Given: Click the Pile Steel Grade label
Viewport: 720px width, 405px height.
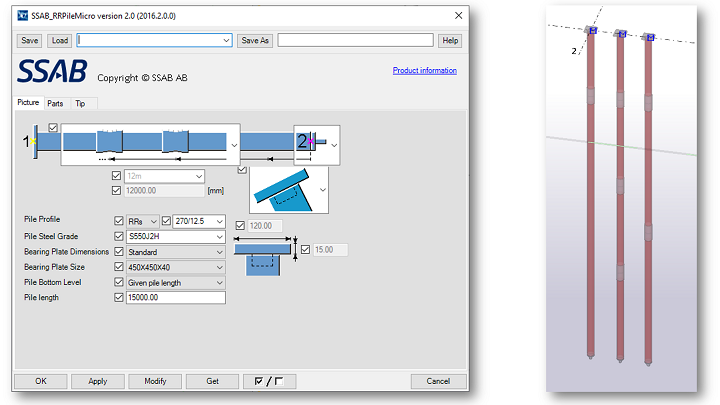Looking at the screenshot, I should click(x=51, y=236).
